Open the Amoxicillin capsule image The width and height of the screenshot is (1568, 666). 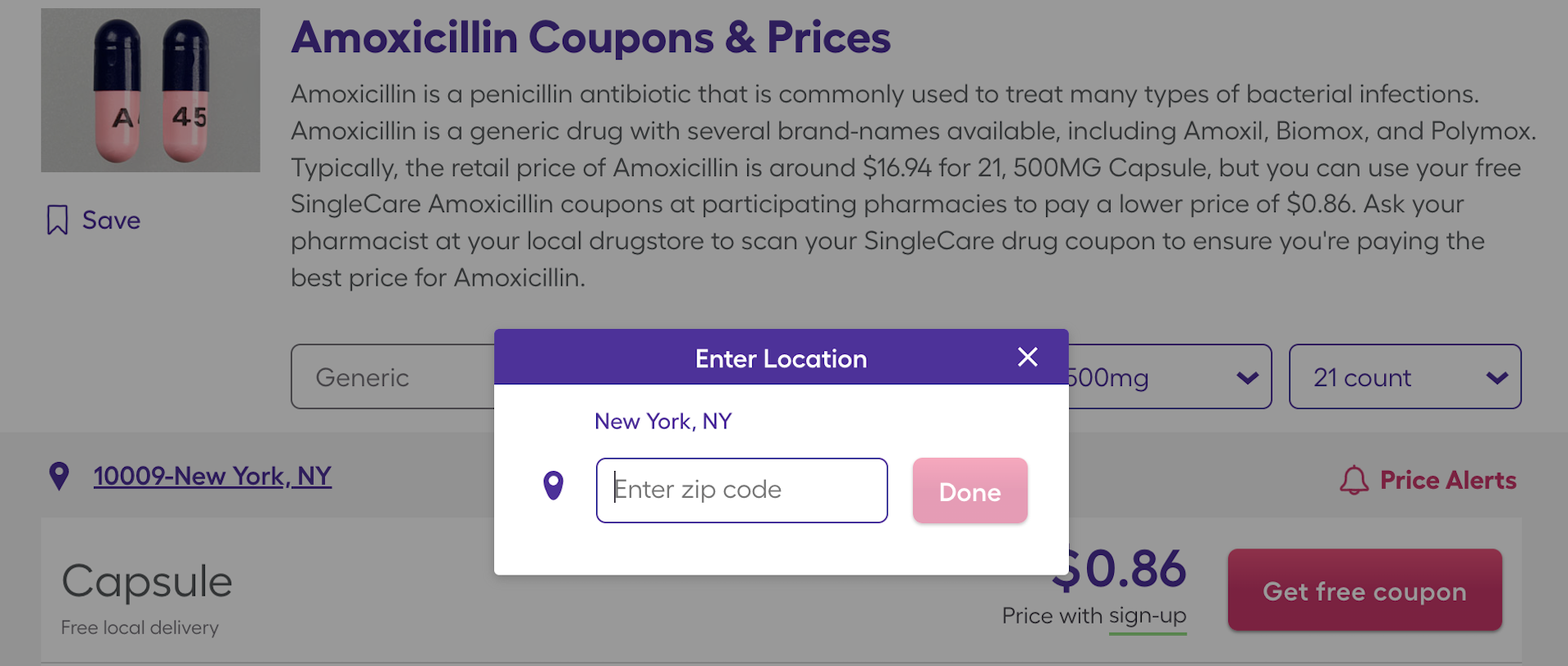point(151,90)
